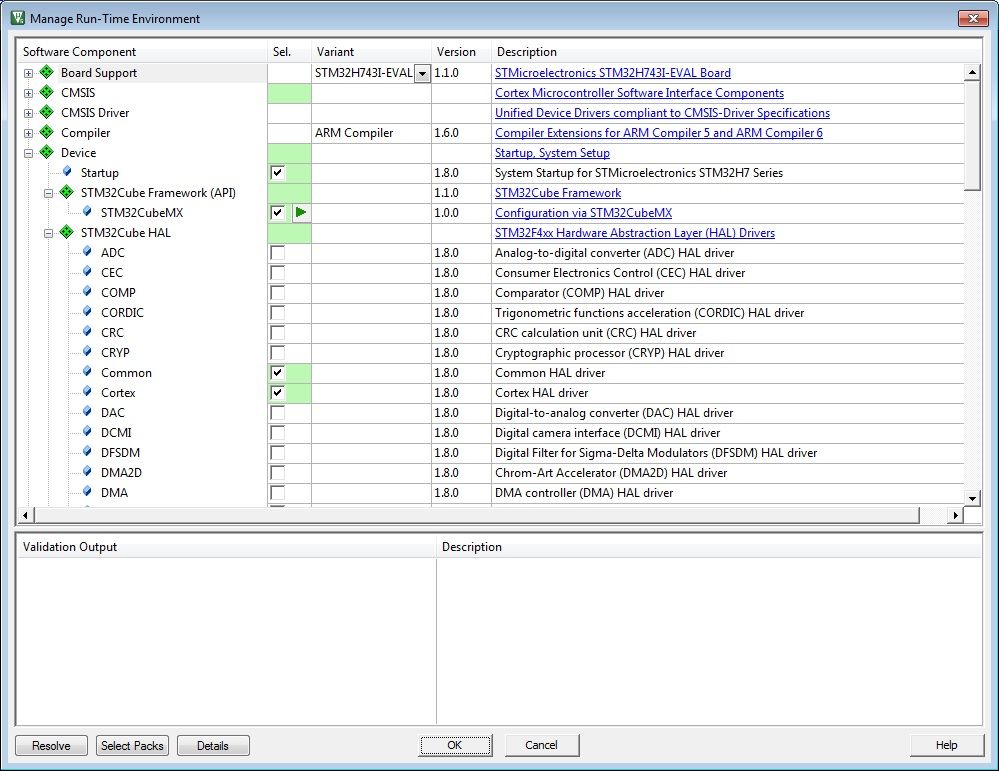Click the blue component icon beside STM32CubeMX
The height and width of the screenshot is (771, 999).
(87, 212)
